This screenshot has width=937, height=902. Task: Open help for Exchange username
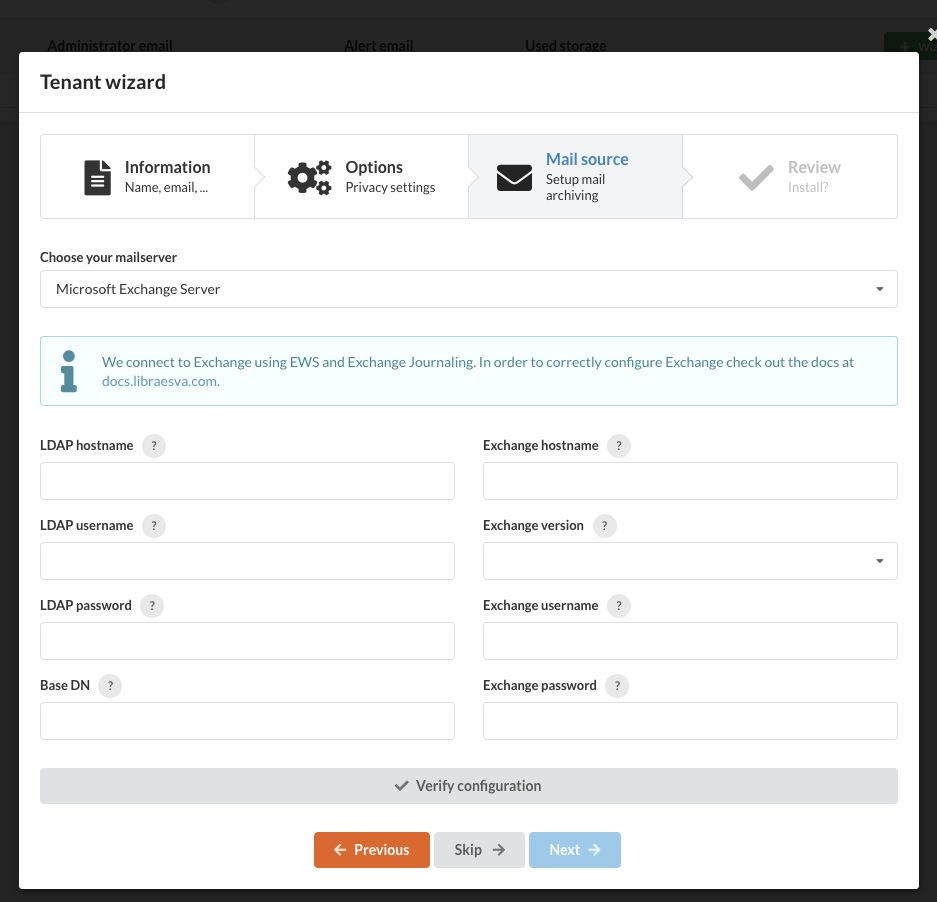(x=618, y=606)
